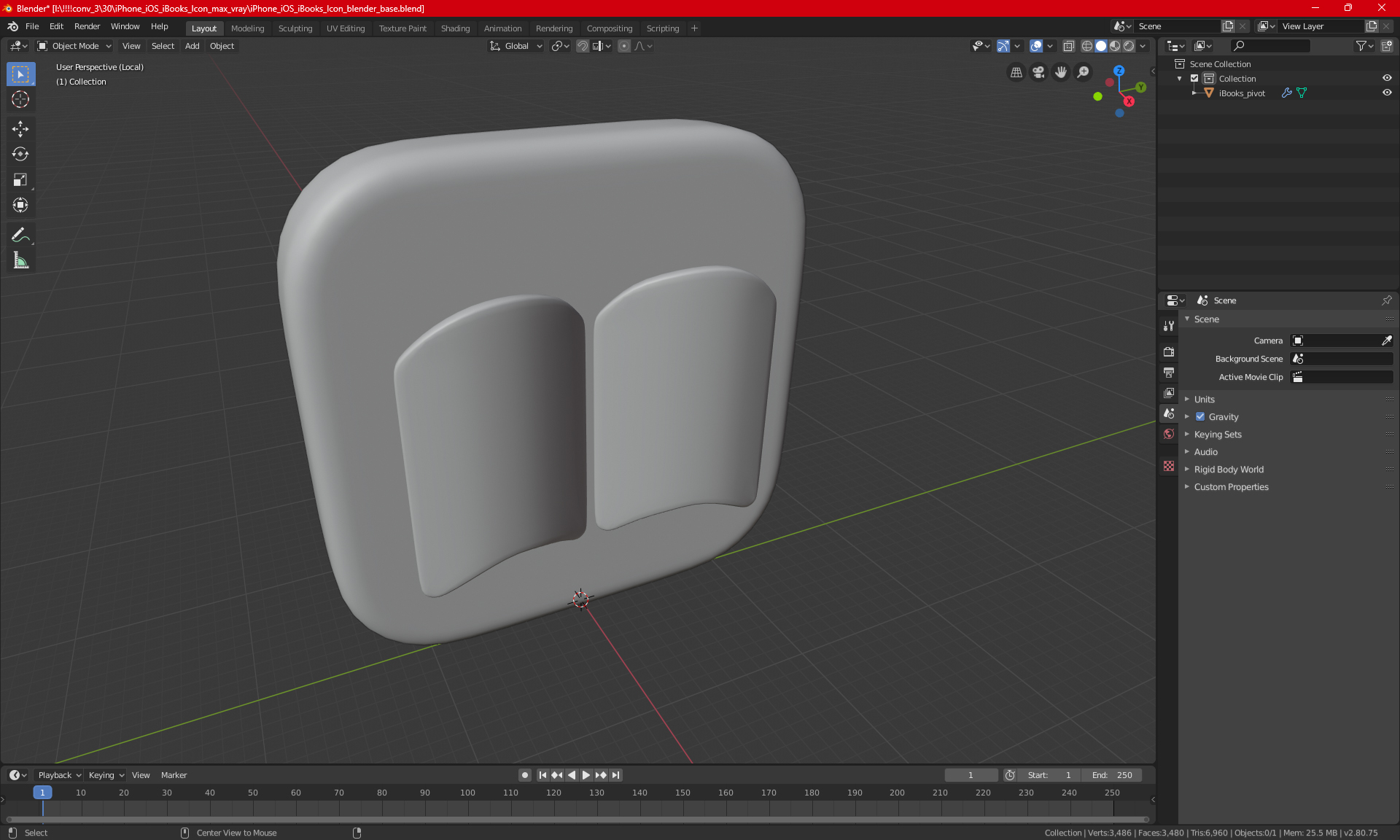Select the Select Box tool

pos(20,74)
